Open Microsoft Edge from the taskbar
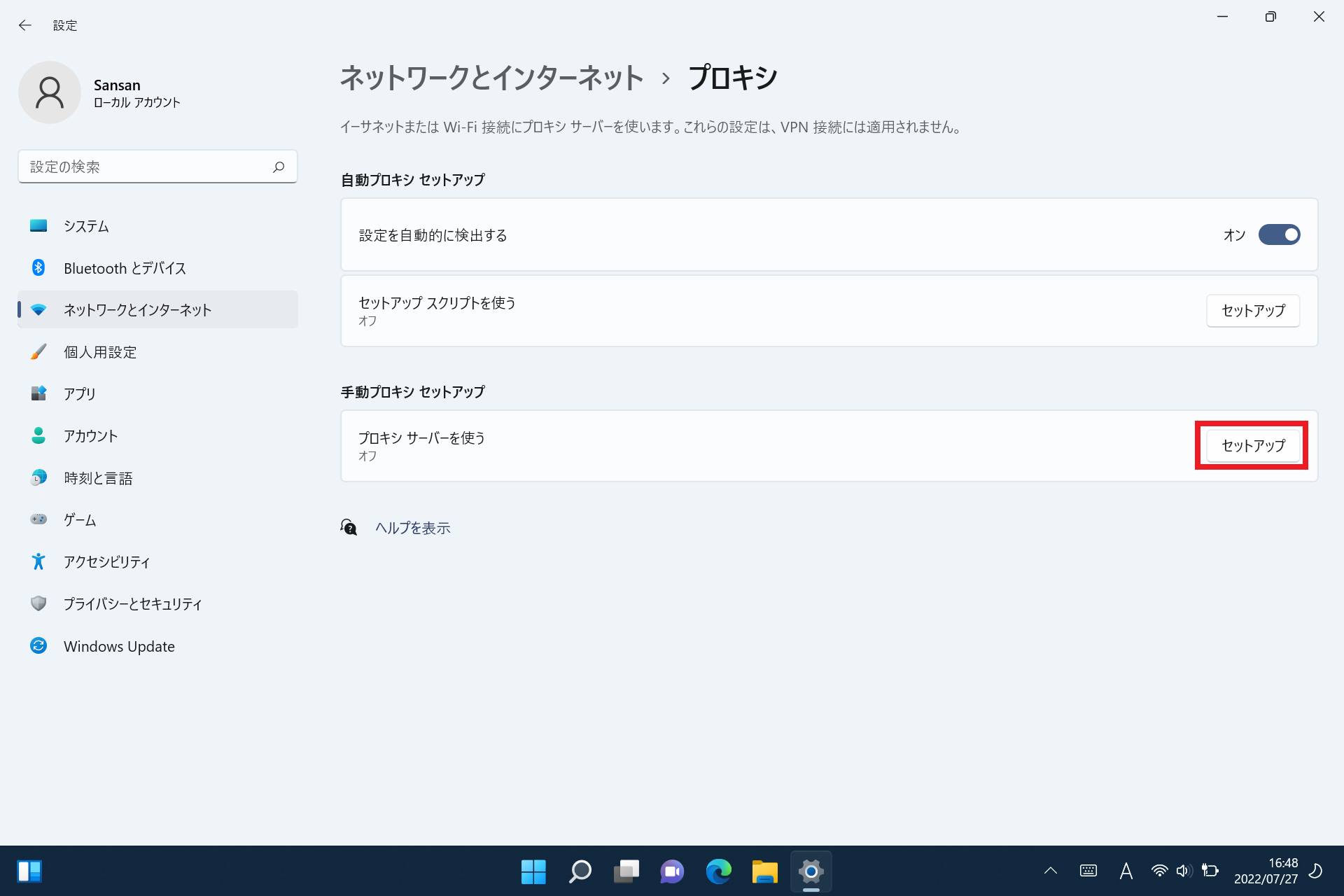 click(x=718, y=871)
